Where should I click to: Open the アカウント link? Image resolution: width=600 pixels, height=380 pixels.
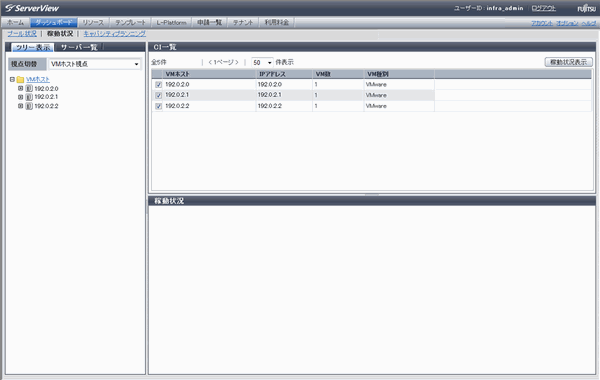pos(542,23)
